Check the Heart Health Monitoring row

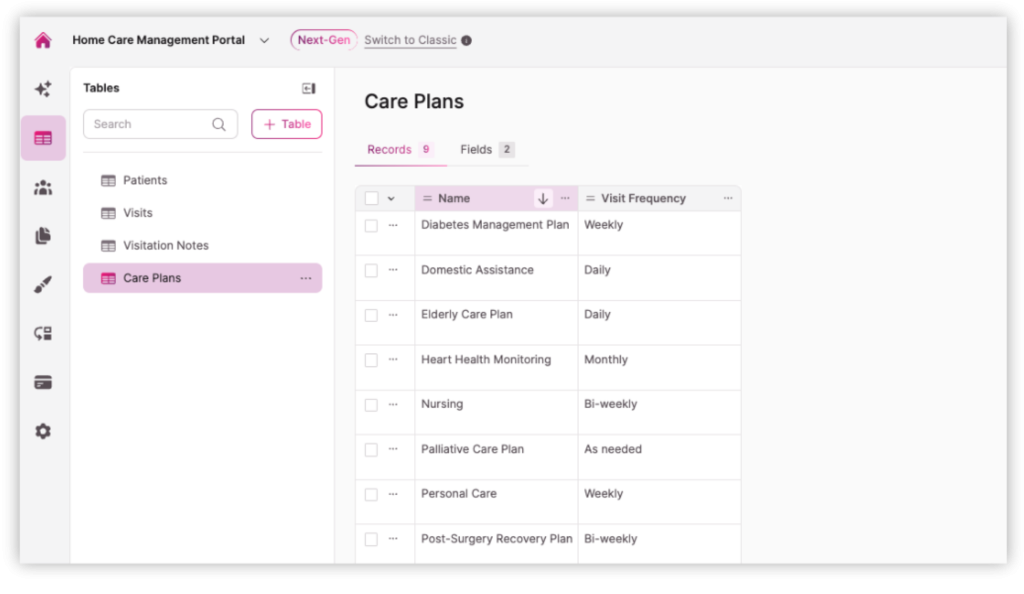(x=371, y=360)
